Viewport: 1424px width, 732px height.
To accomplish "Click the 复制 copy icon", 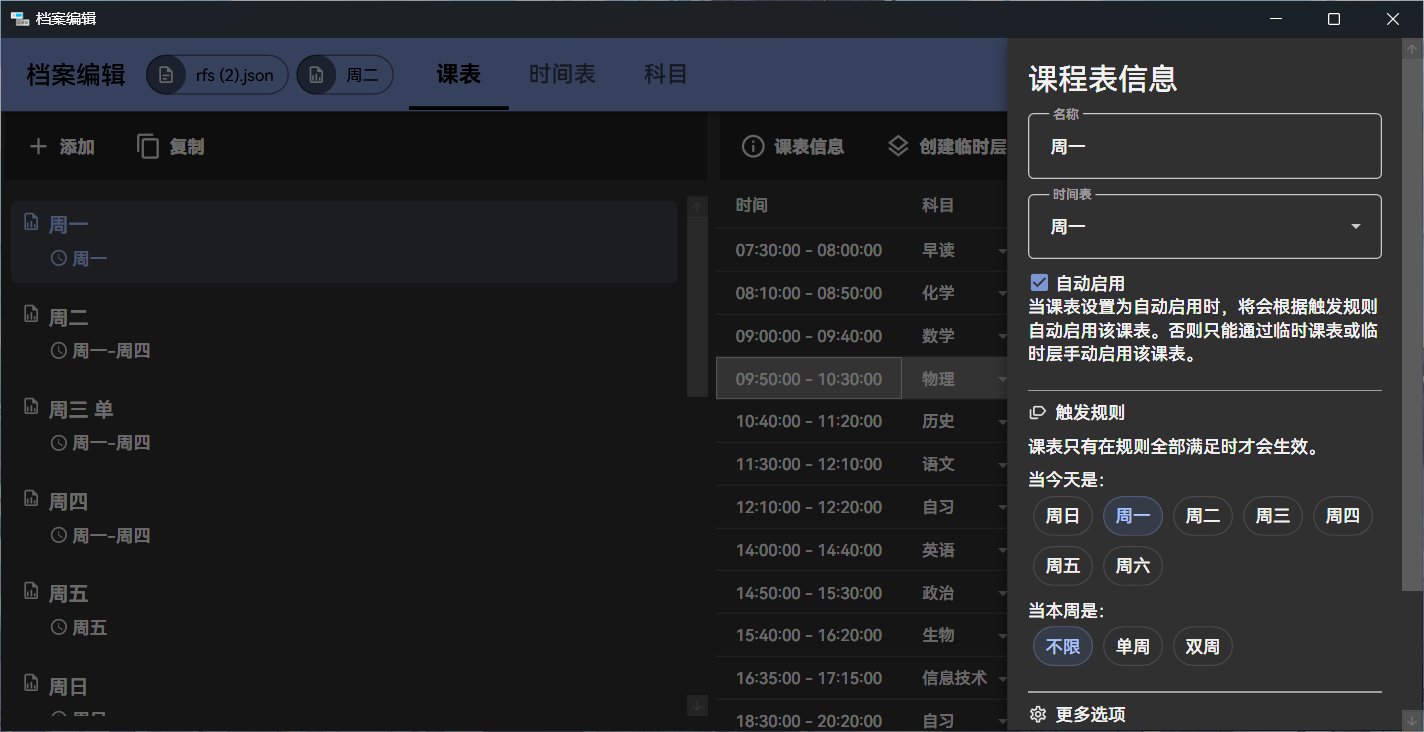I will tap(148, 147).
